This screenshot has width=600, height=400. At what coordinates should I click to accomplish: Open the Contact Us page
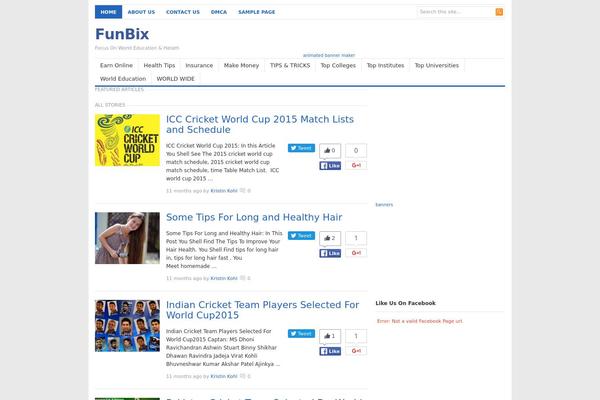pos(183,12)
